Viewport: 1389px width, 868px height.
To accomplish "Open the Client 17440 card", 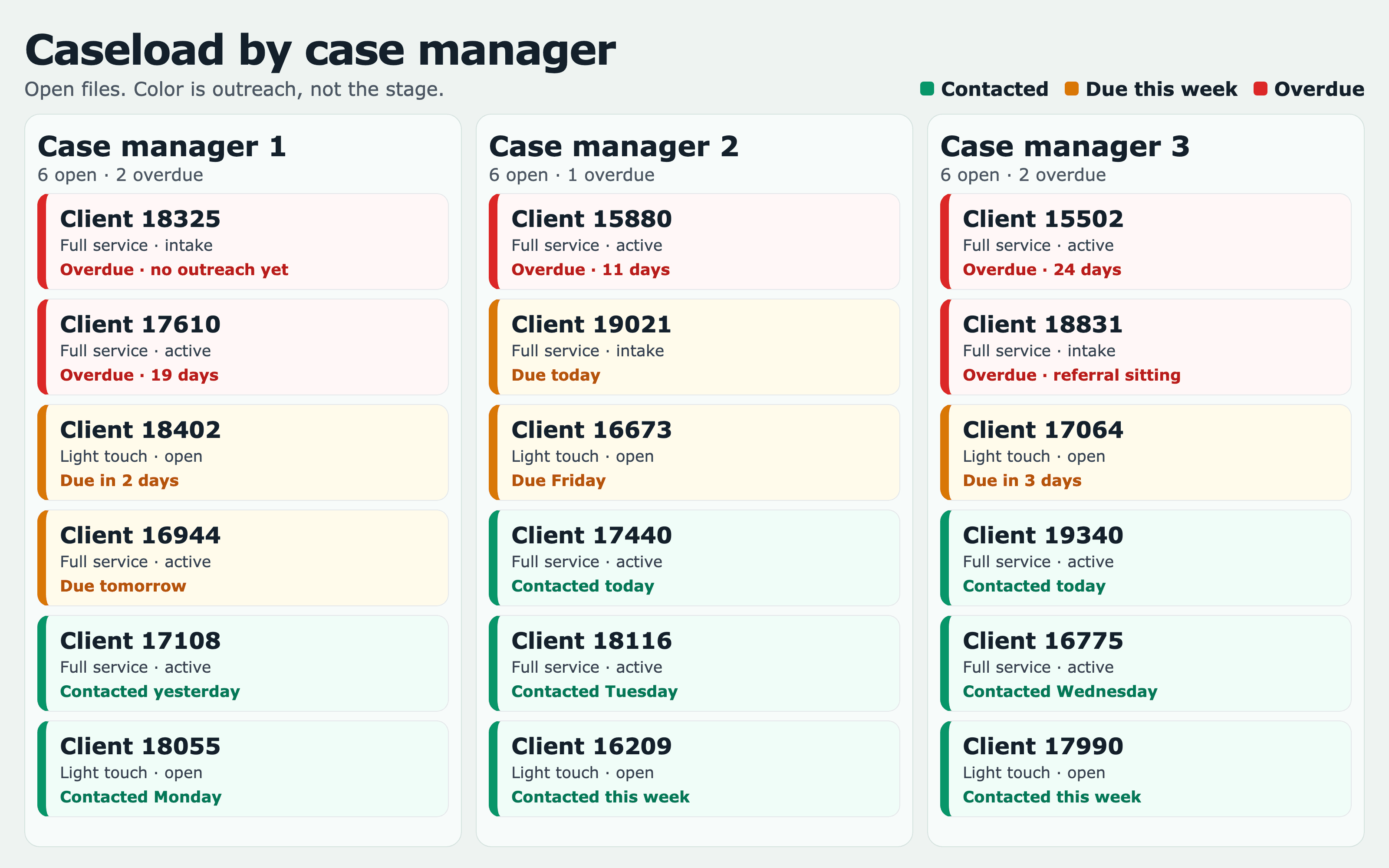I will pyautogui.click(x=694, y=558).
